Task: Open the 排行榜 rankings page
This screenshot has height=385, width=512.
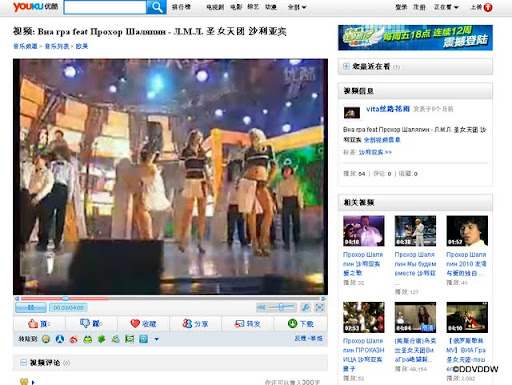Action: (x=181, y=7)
